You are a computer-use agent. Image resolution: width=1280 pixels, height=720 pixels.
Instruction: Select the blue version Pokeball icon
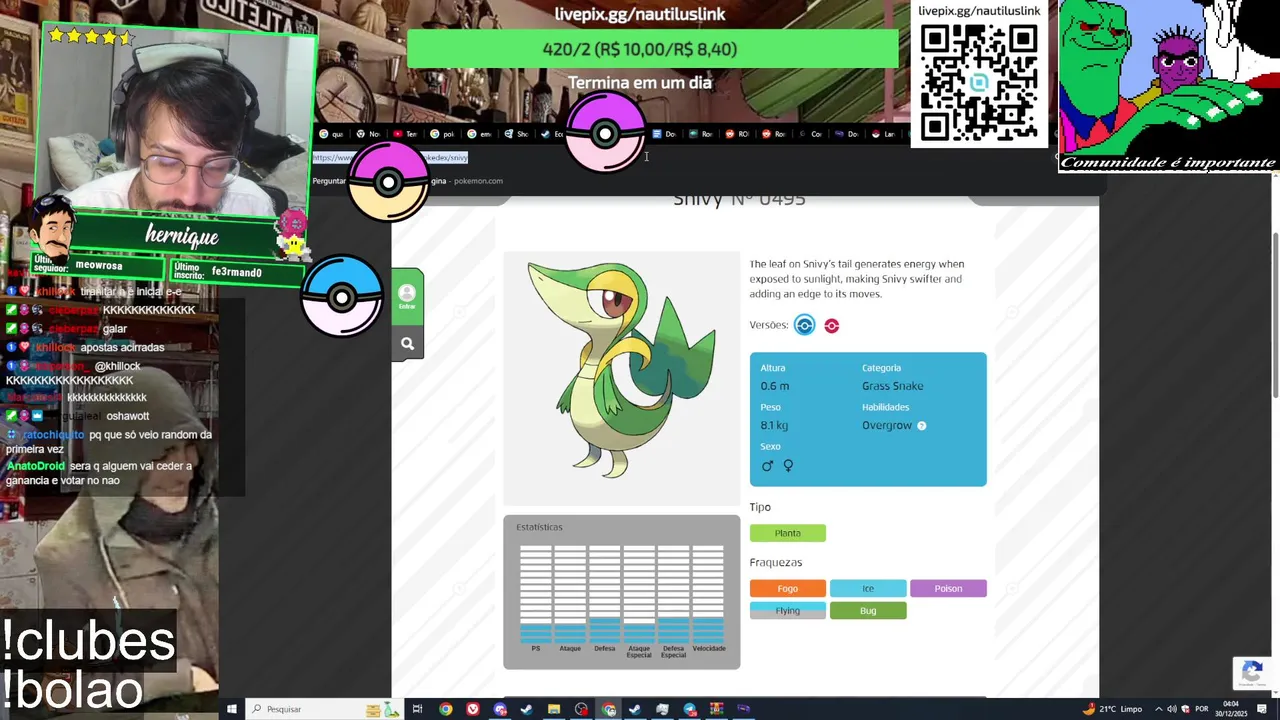click(805, 325)
